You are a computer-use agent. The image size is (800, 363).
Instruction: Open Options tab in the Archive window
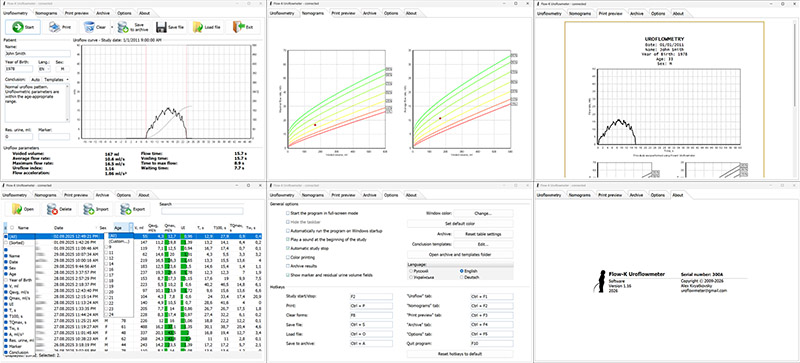[123, 195]
